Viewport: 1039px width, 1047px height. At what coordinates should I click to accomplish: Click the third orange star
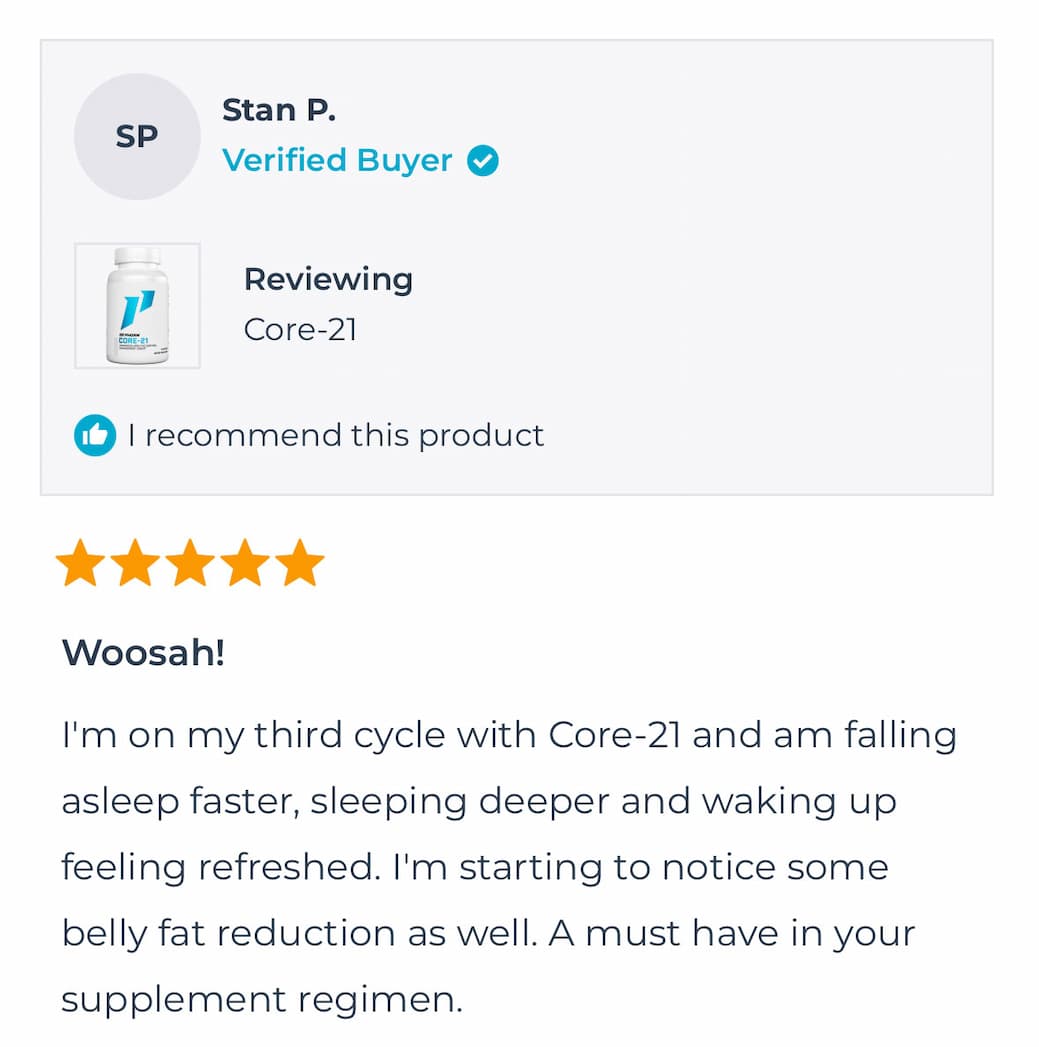tap(190, 562)
